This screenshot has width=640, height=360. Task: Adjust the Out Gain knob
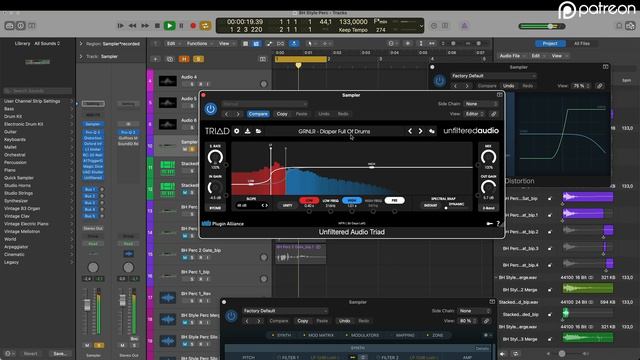[x=488, y=187]
